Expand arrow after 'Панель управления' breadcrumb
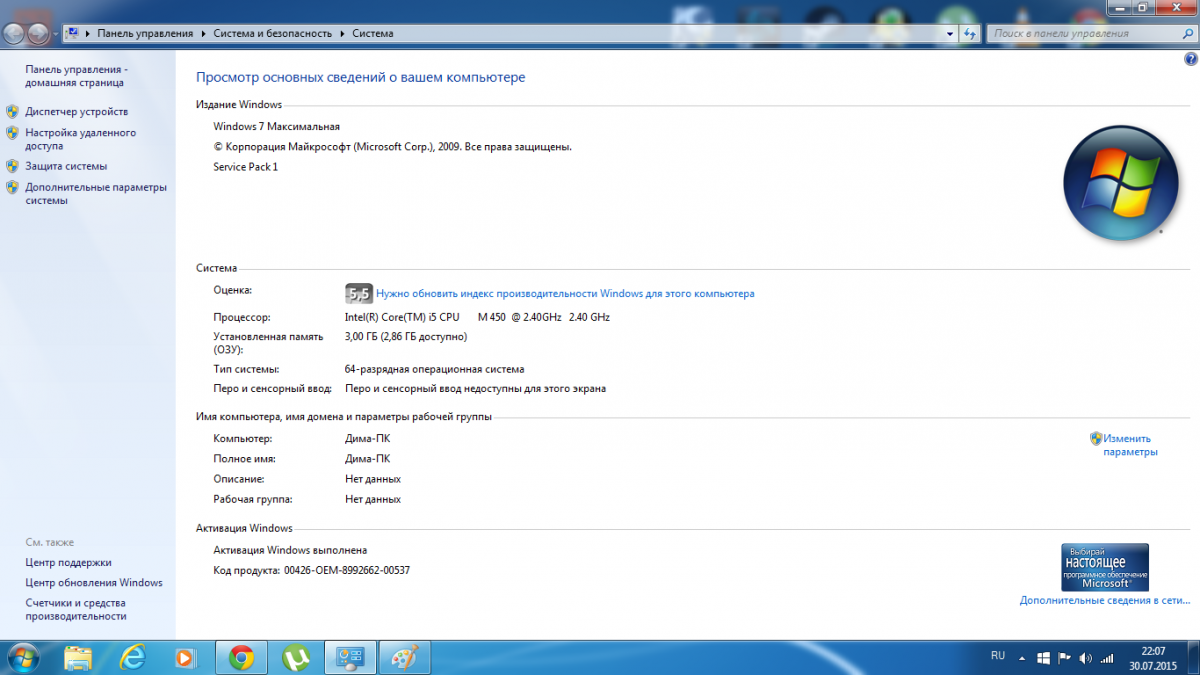1200x675 pixels. [x=203, y=33]
